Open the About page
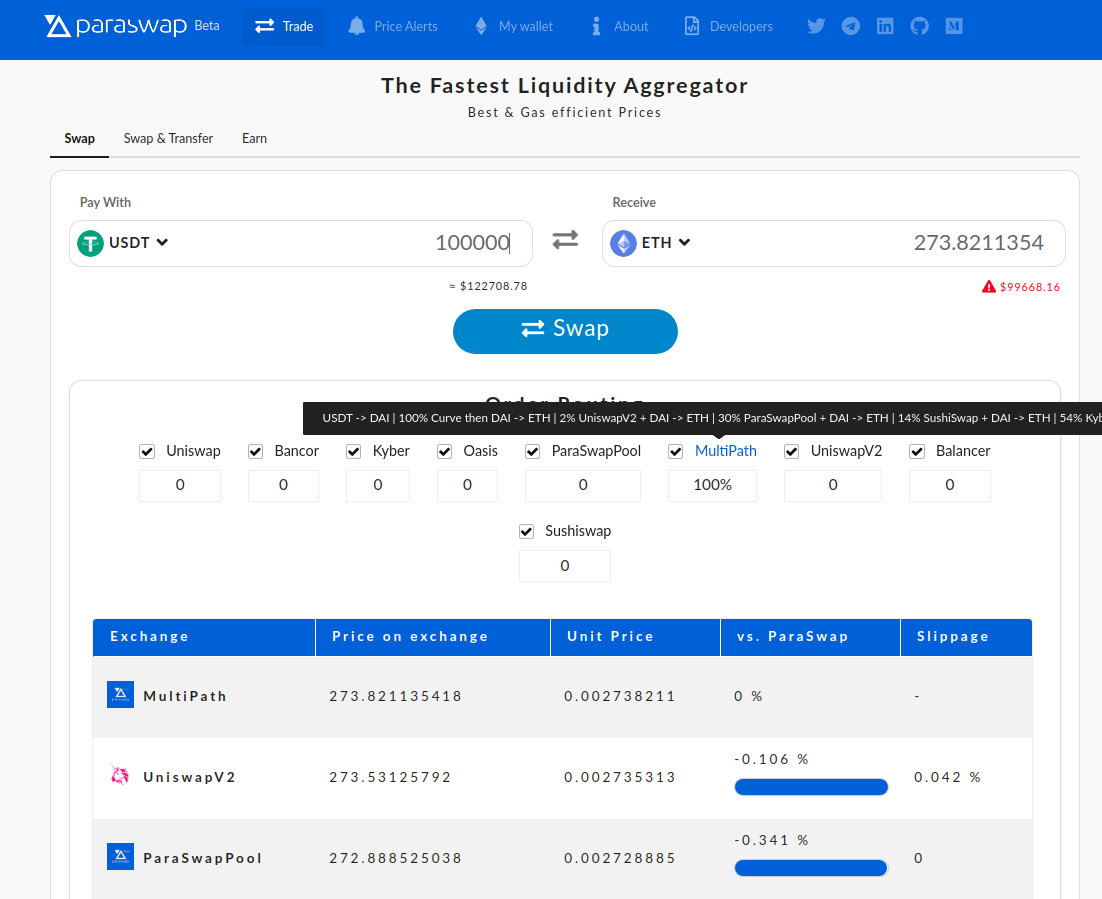Image resolution: width=1102 pixels, height=899 pixels. tap(620, 26)
